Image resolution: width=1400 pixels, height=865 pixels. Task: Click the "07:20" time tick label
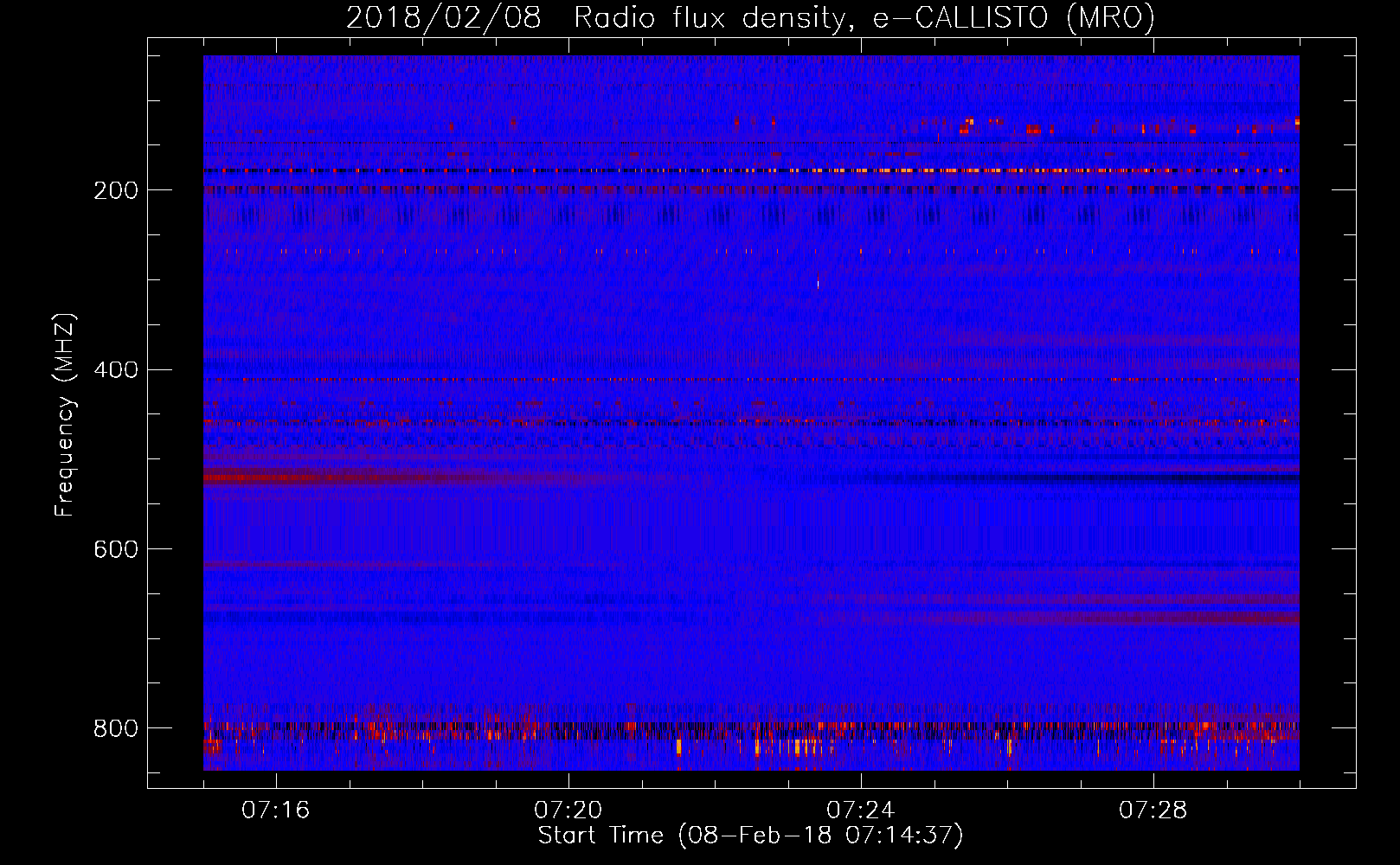568,811
